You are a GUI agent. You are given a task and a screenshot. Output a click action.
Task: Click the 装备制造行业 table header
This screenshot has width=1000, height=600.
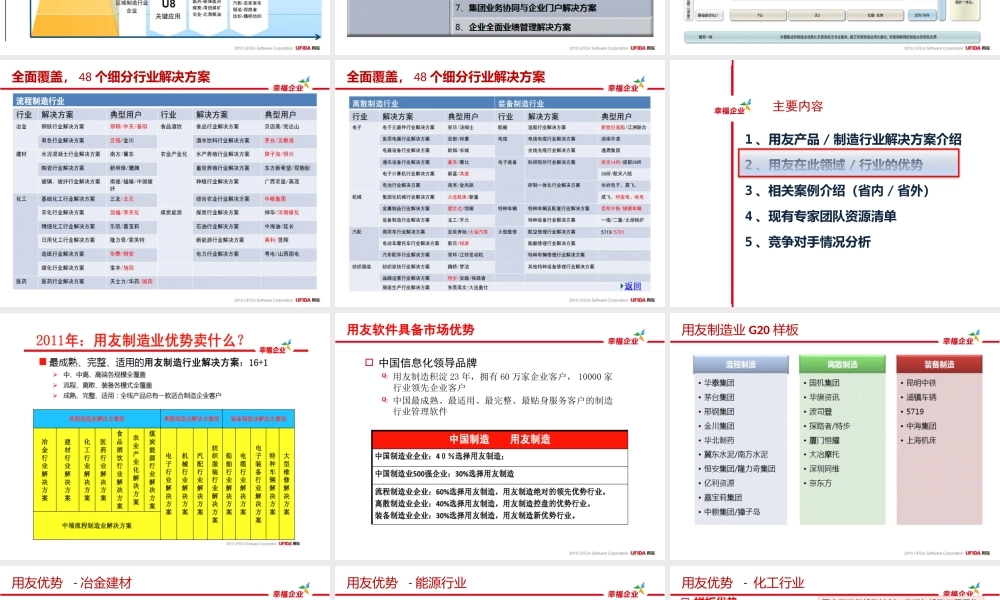pos(572,103)
